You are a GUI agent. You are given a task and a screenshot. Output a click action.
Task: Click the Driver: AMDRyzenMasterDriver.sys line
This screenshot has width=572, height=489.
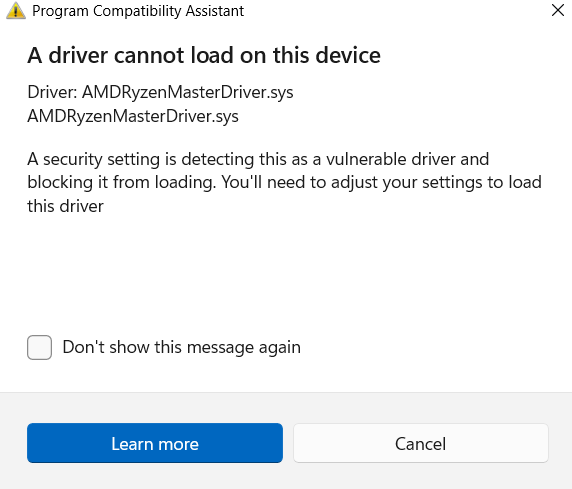point(160,92)
